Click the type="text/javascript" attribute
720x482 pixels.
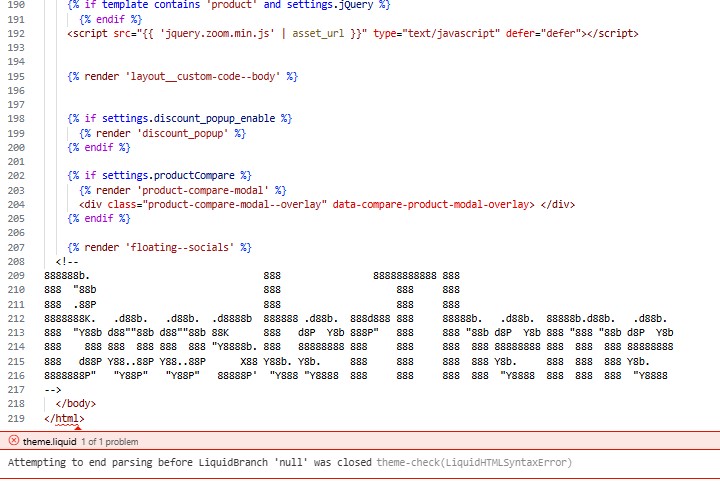[x=436, y=34]
